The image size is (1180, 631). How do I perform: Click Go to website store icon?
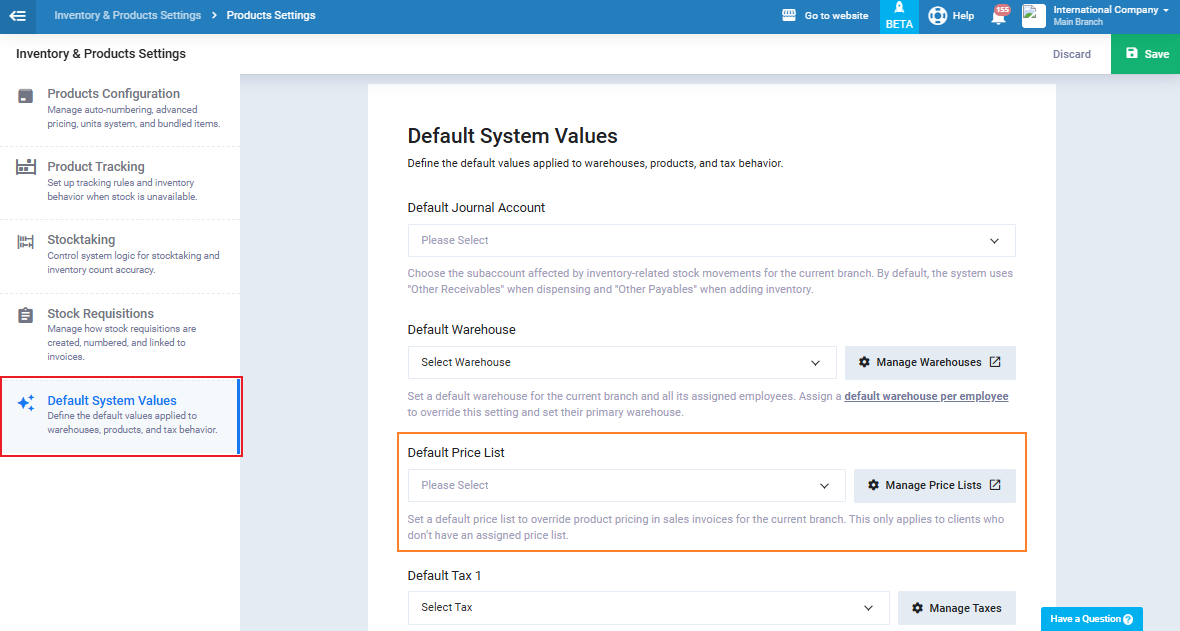(x=789, y=16)
